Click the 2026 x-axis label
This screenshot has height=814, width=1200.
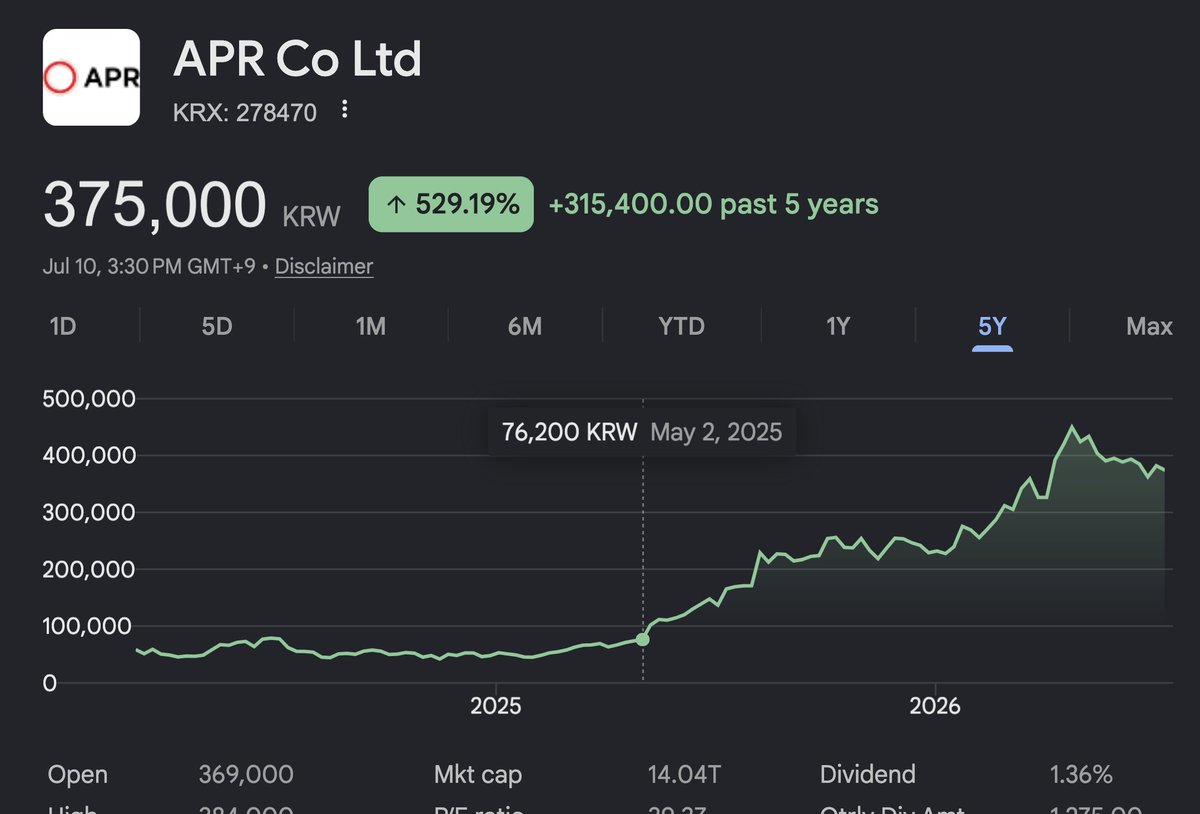[x=935, y=706]
